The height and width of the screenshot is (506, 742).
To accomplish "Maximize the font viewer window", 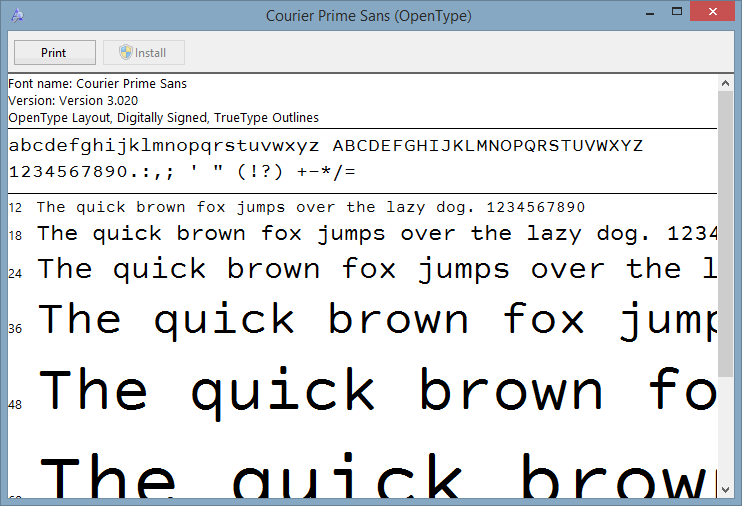I will [677, 12].
